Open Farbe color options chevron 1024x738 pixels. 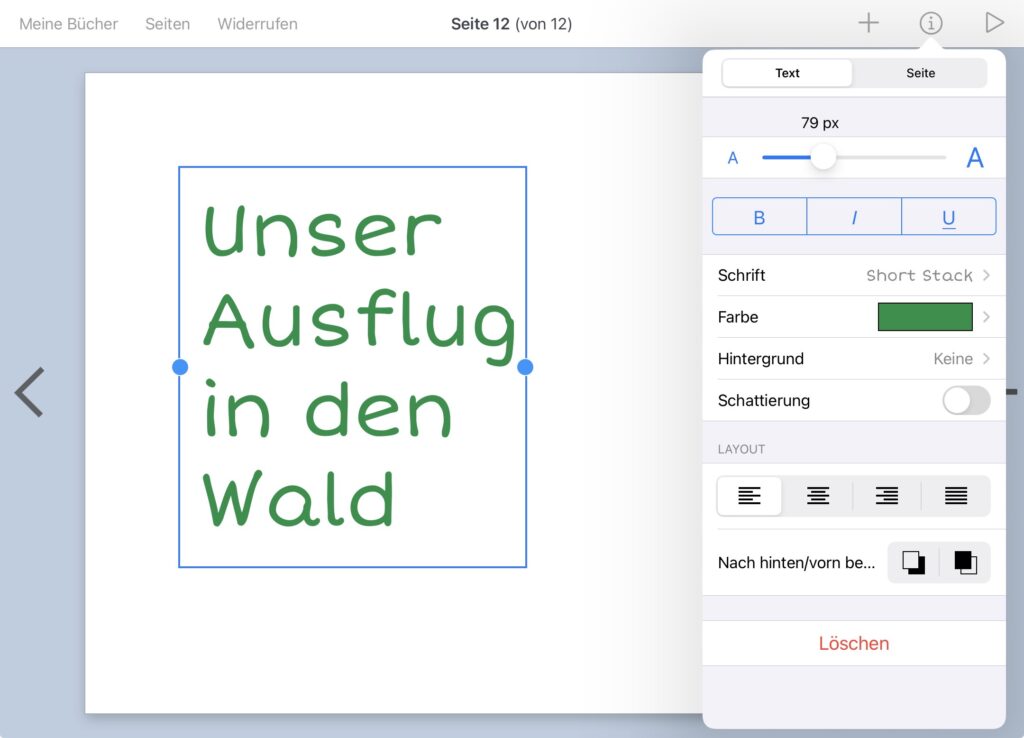coord(986,317)
